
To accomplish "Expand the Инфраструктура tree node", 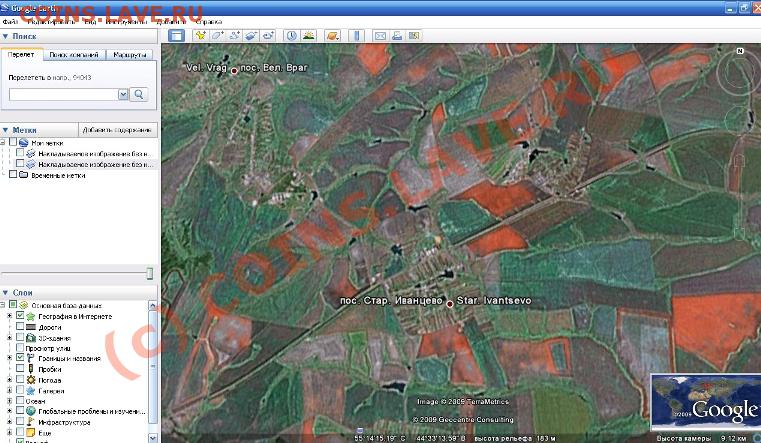I will [9, 422].
